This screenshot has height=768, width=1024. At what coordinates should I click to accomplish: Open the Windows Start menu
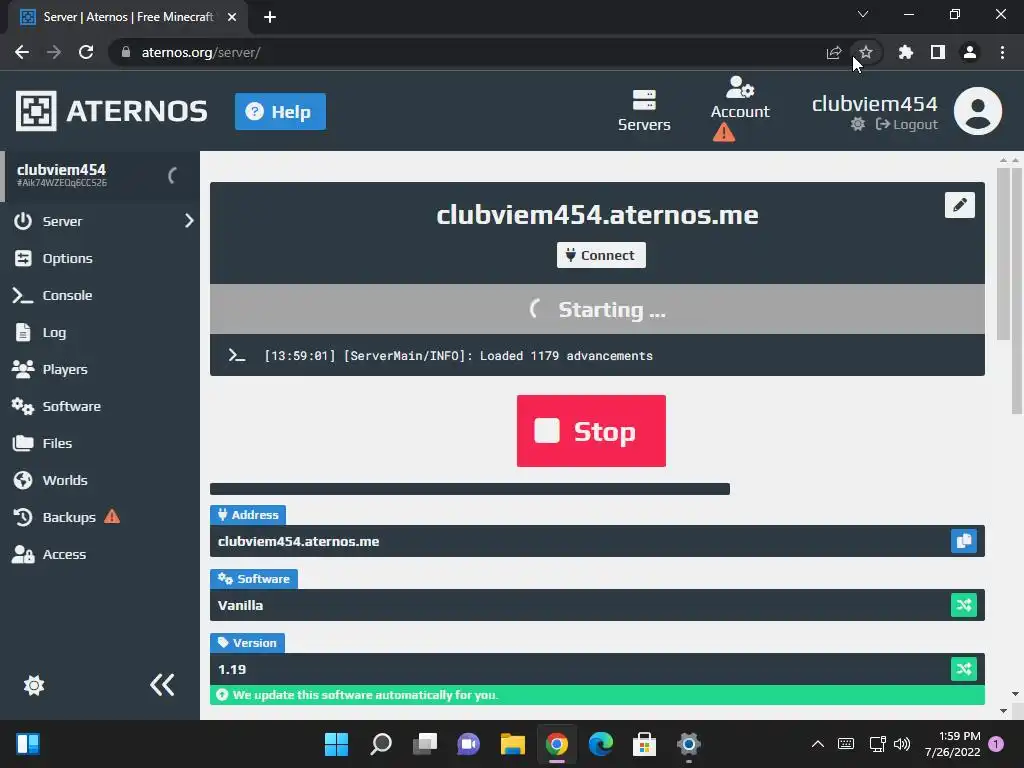[x=336, y=744]
